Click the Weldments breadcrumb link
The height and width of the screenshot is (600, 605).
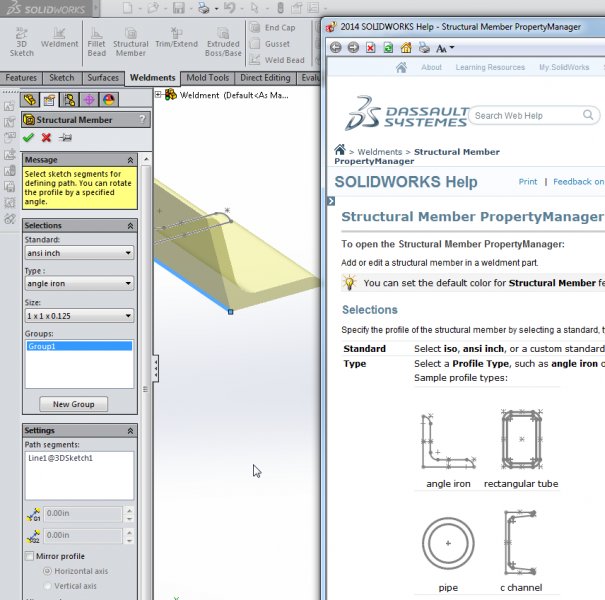(380, 152)
